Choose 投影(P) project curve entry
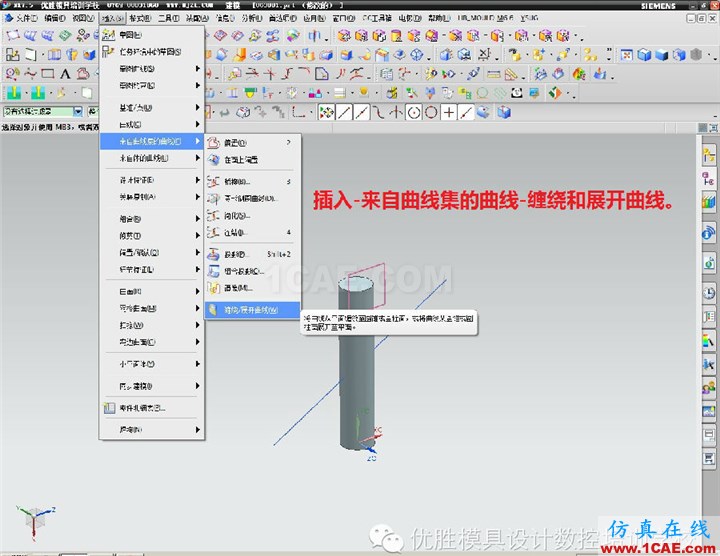Image resolution: width=720 pixels, height=556 pixels. 253,254
